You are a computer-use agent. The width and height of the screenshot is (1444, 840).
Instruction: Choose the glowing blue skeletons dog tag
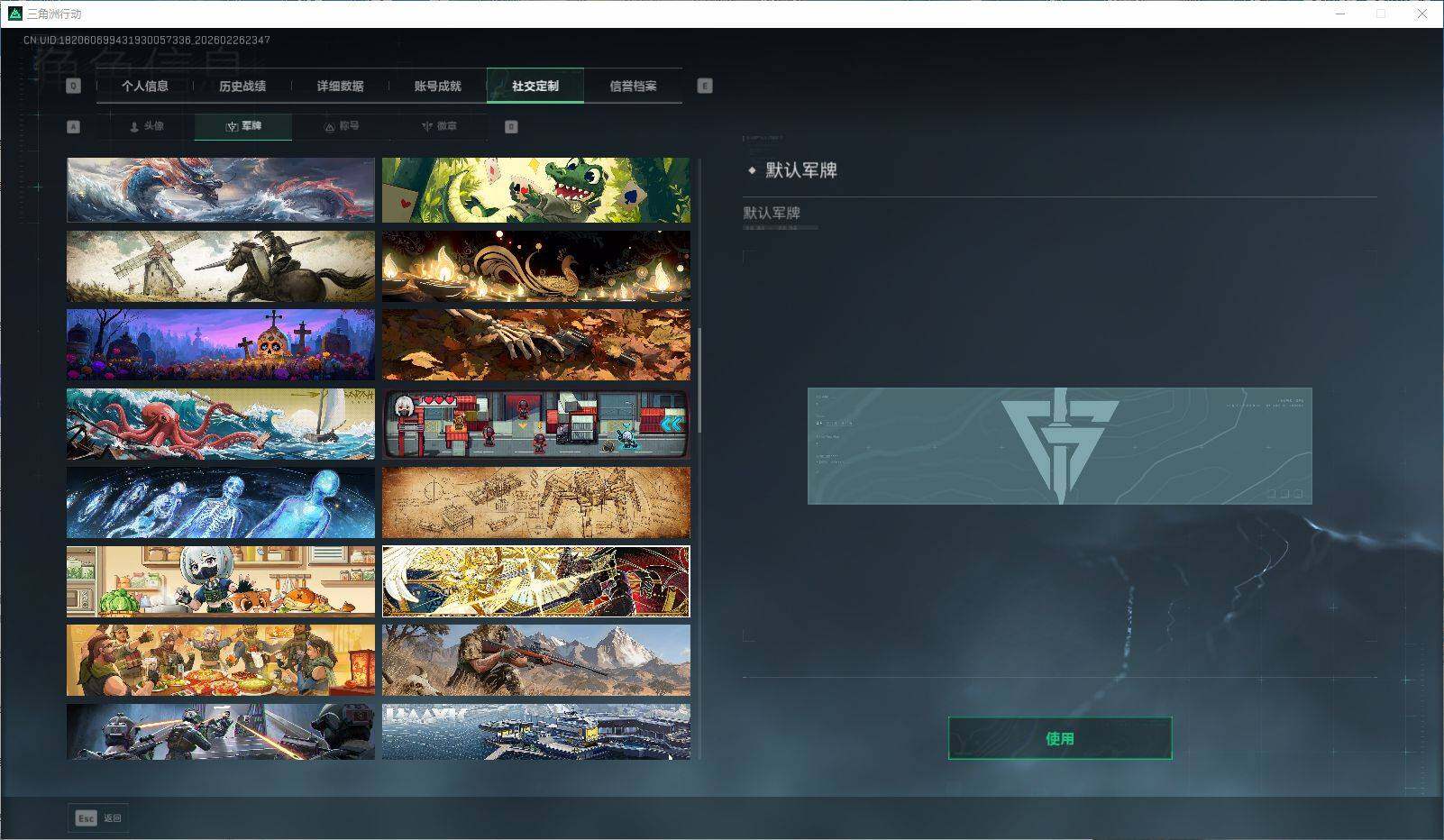tap(221, 503)
